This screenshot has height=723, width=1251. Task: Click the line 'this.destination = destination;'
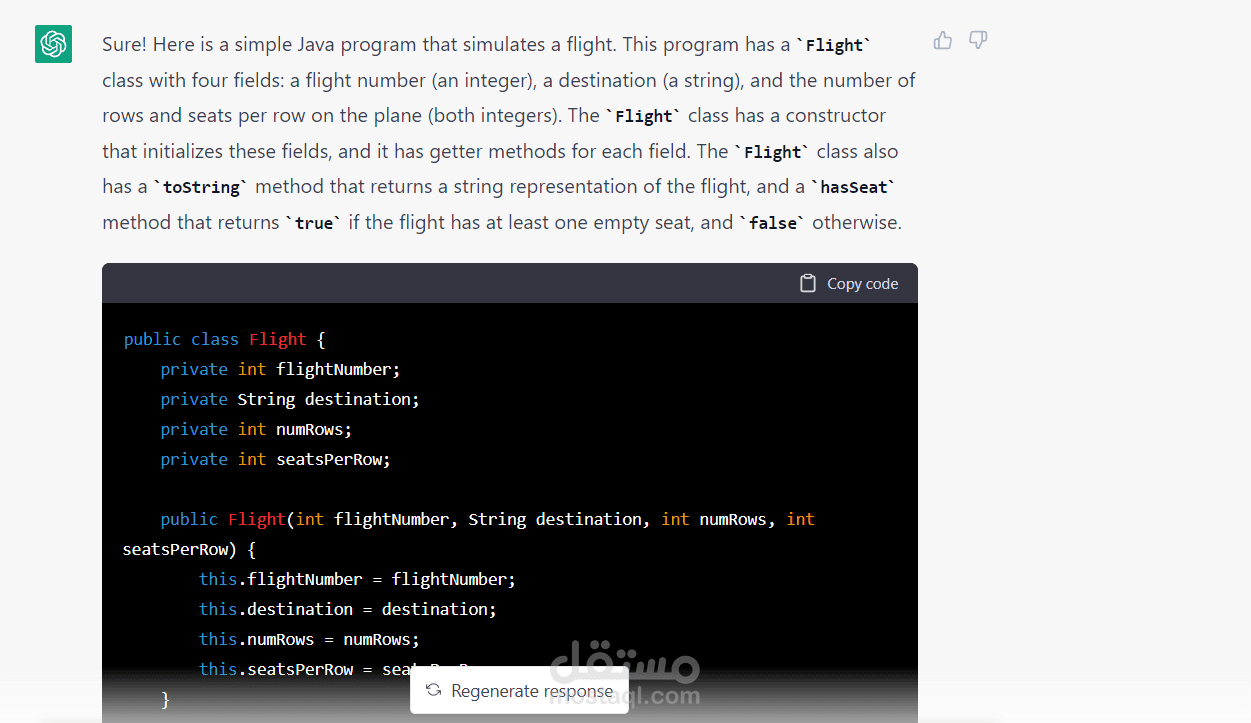coord(348,609)
